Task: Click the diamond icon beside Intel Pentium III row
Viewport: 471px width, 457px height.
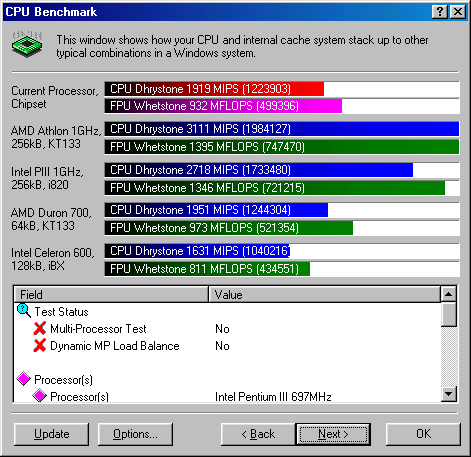Action: click(39, 396)
